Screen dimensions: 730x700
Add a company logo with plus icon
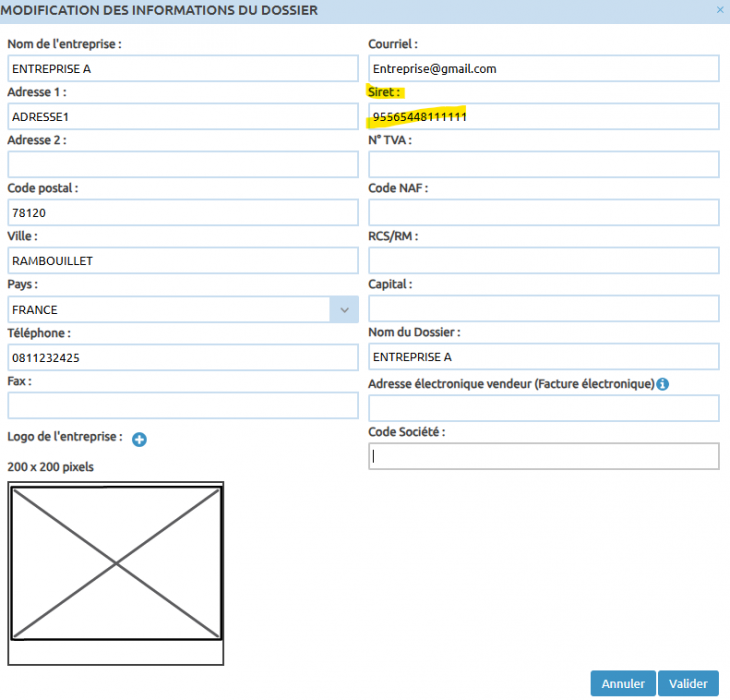(139, 439)
